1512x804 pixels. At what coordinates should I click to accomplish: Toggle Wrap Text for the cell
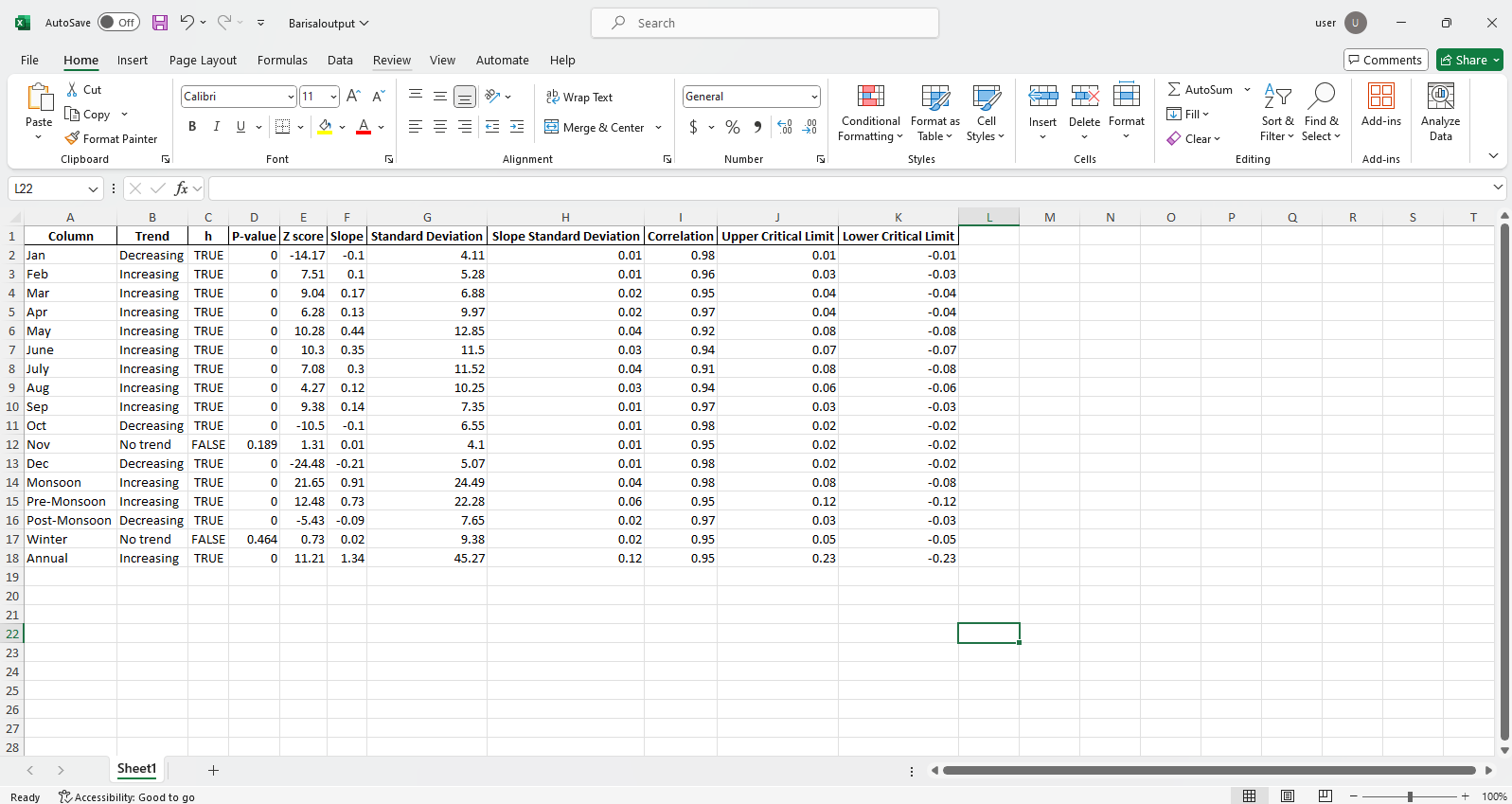[579, 97]
